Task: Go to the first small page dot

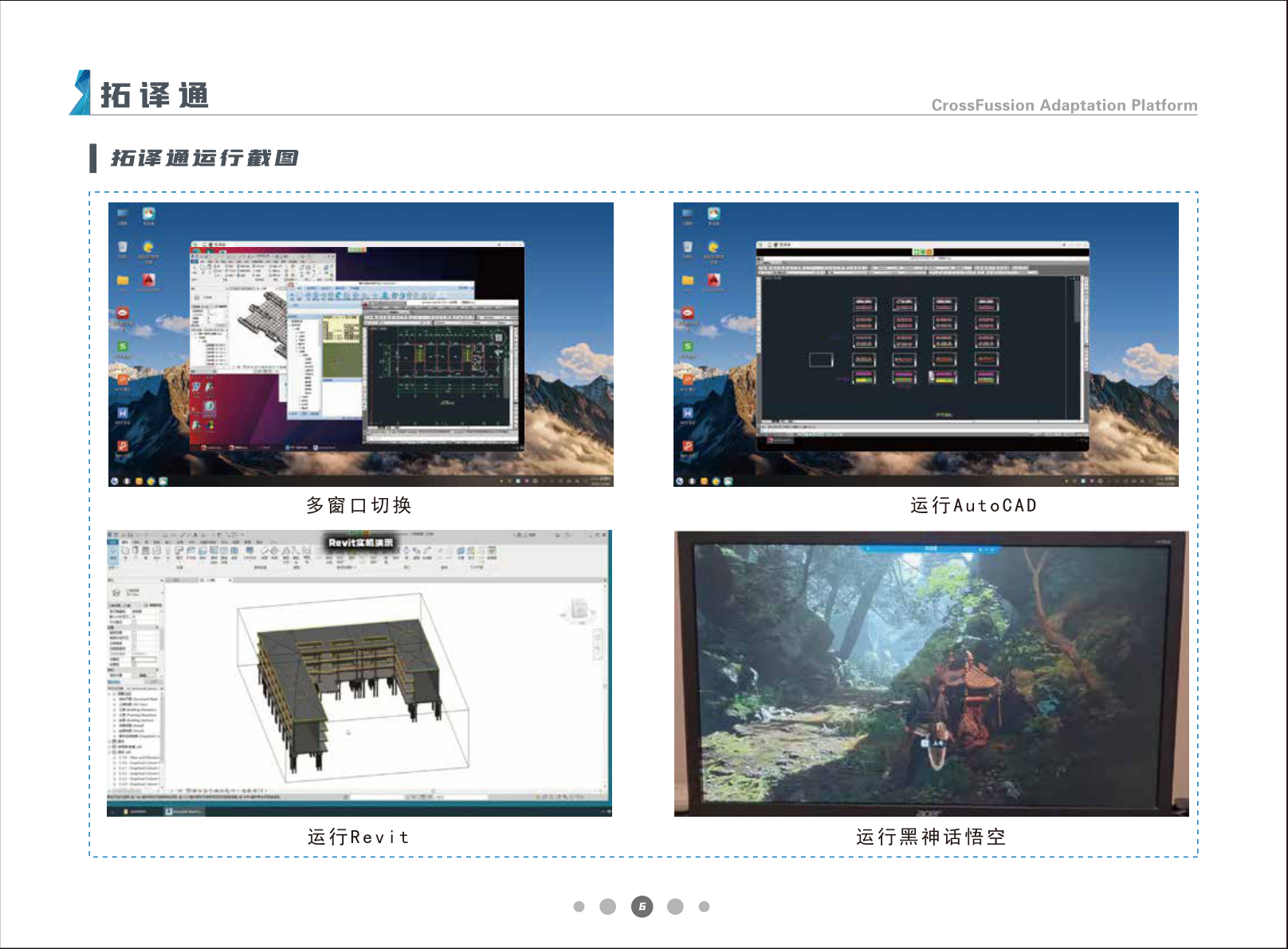Action: (x=579, y=907)
